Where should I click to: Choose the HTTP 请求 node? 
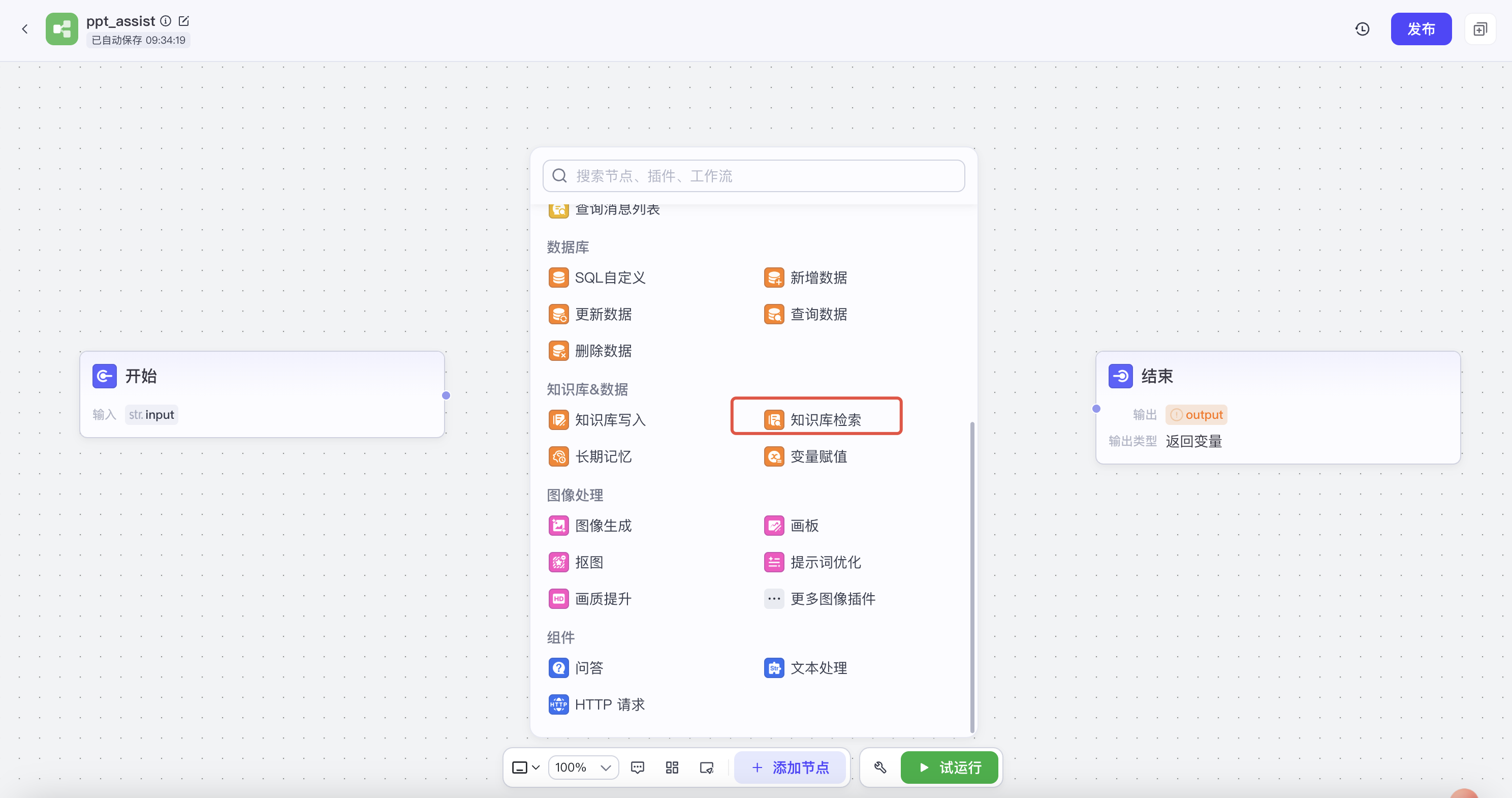[597, 704]
